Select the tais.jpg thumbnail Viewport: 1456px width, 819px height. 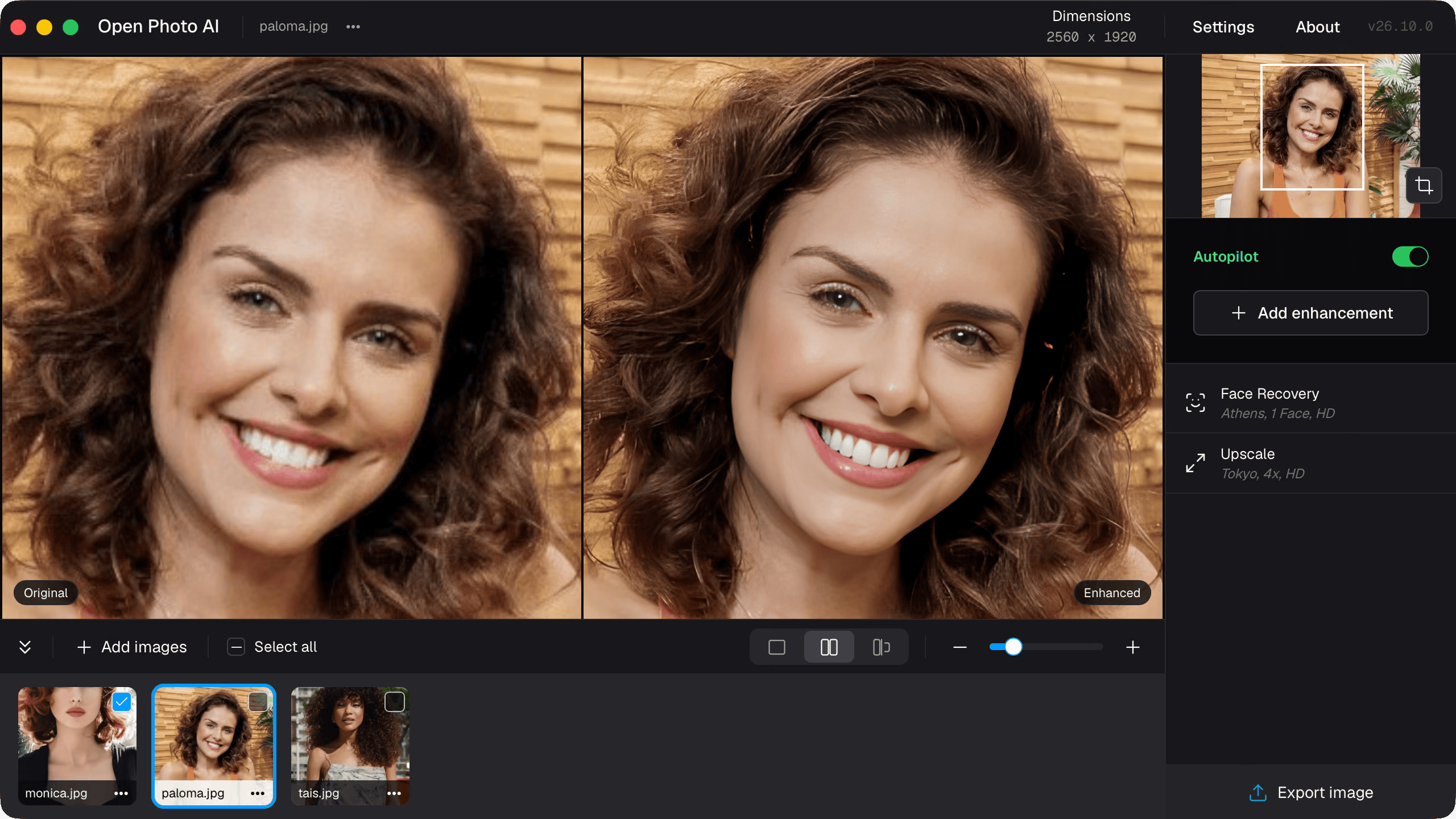pyautogui.click(x=350, y=746)
